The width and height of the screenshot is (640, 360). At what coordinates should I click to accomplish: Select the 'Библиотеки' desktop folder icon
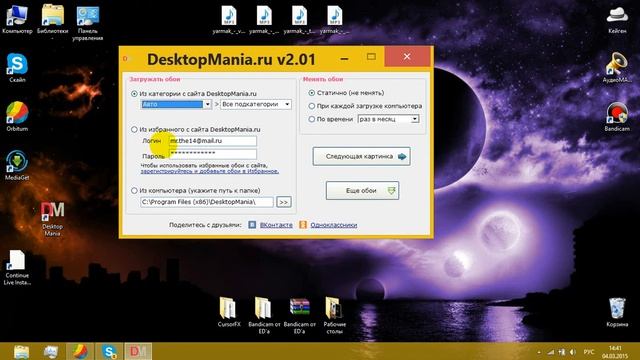click(52, 20)
